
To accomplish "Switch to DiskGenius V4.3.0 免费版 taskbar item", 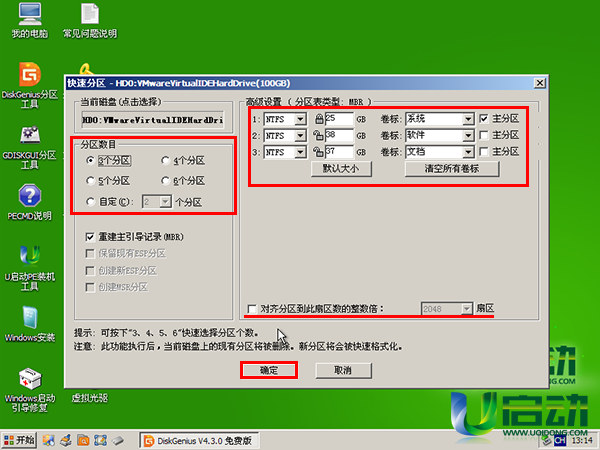I will pyautogui.click(x=199, y=441).
